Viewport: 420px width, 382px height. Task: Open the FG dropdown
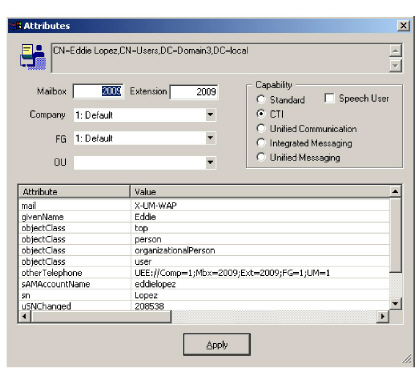(210, 138)
